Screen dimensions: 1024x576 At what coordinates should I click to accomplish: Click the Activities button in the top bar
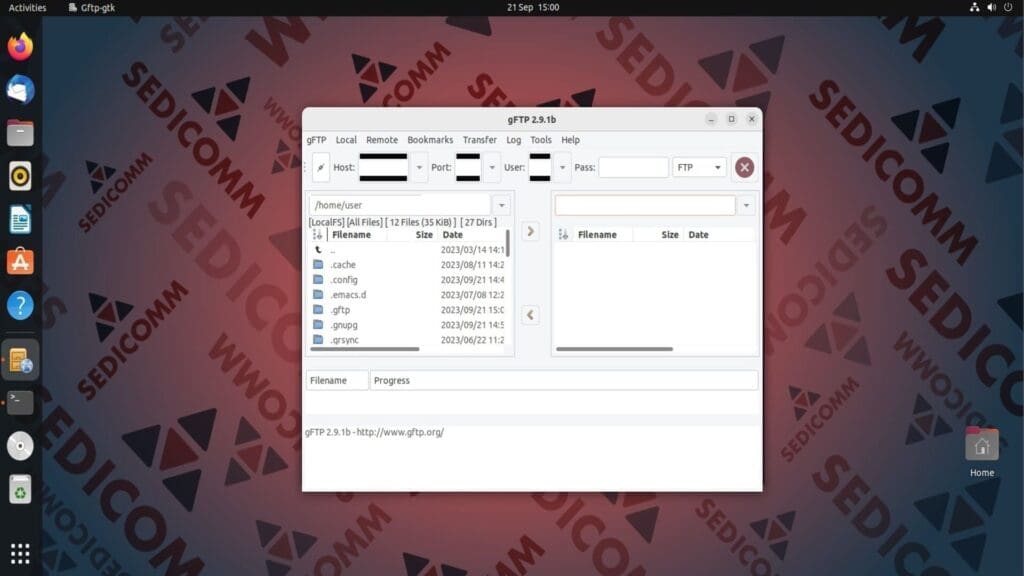tap(27, 7)
